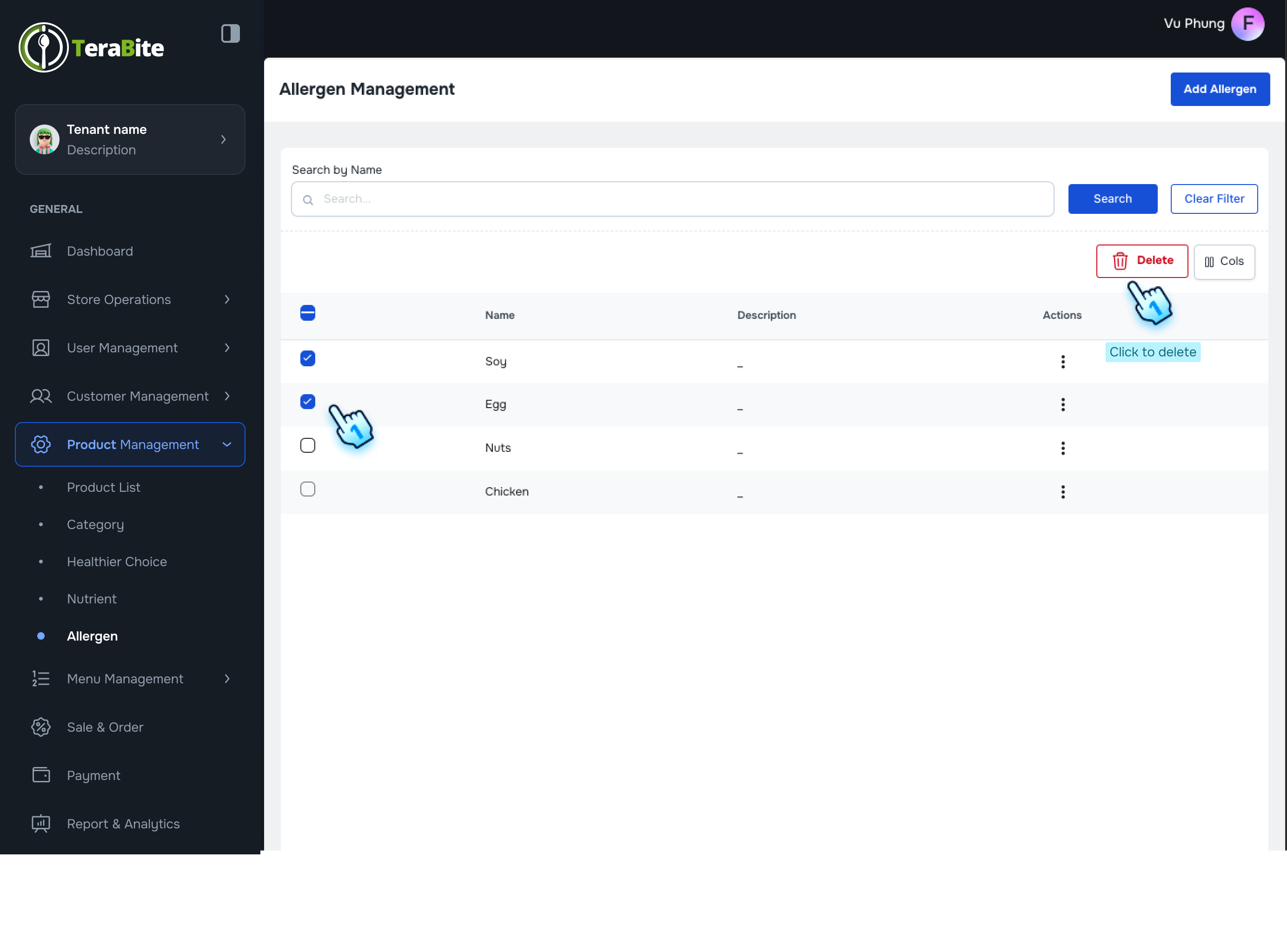Expand the Menu Management chevron
Image resolution: width=1287 pixels, height=952 pixels.
click(x=226, y=679)
